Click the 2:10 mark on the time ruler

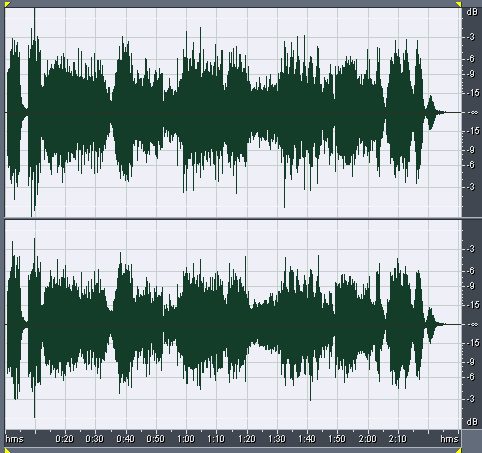click(x=398, y=438)
